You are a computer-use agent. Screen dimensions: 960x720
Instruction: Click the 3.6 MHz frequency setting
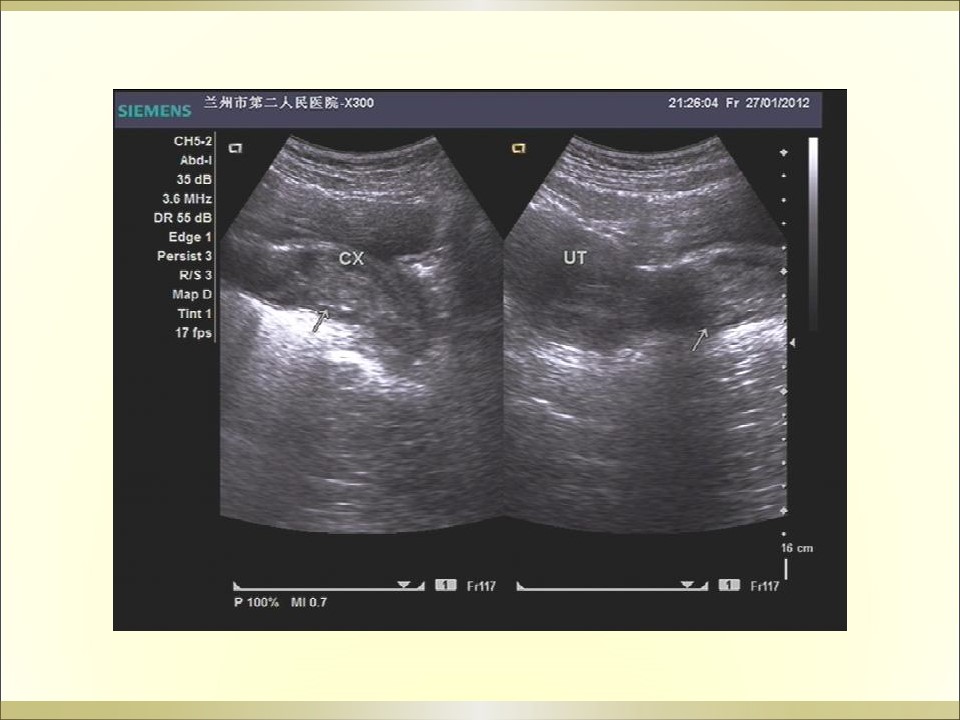coord(189,199)
